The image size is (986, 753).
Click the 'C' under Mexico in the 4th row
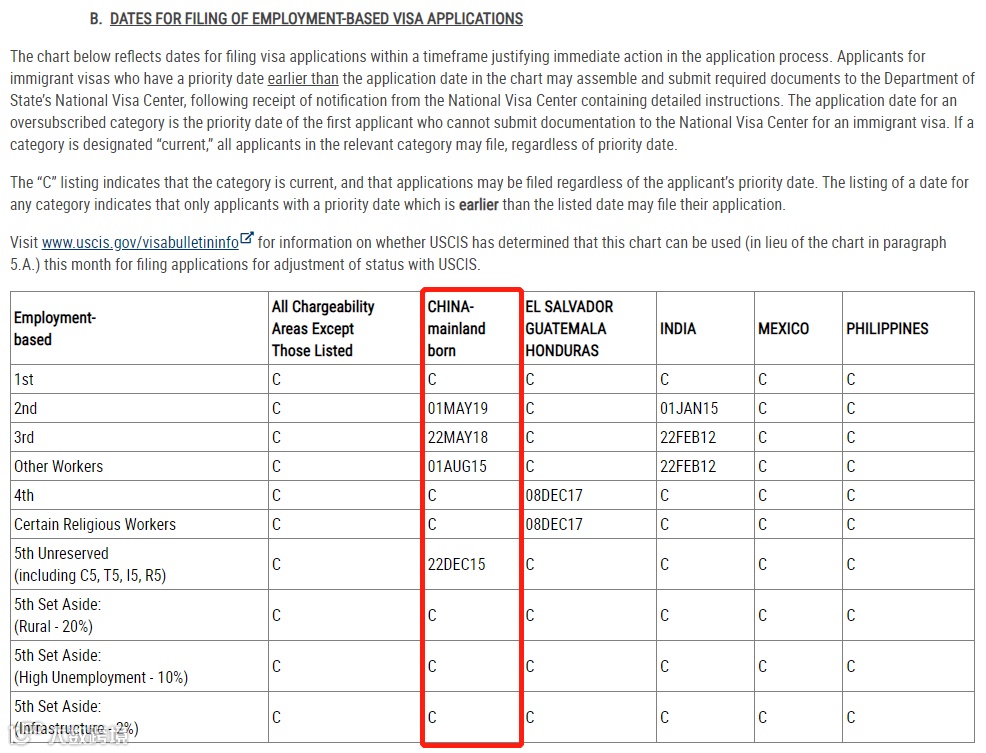tap(763, 495)
